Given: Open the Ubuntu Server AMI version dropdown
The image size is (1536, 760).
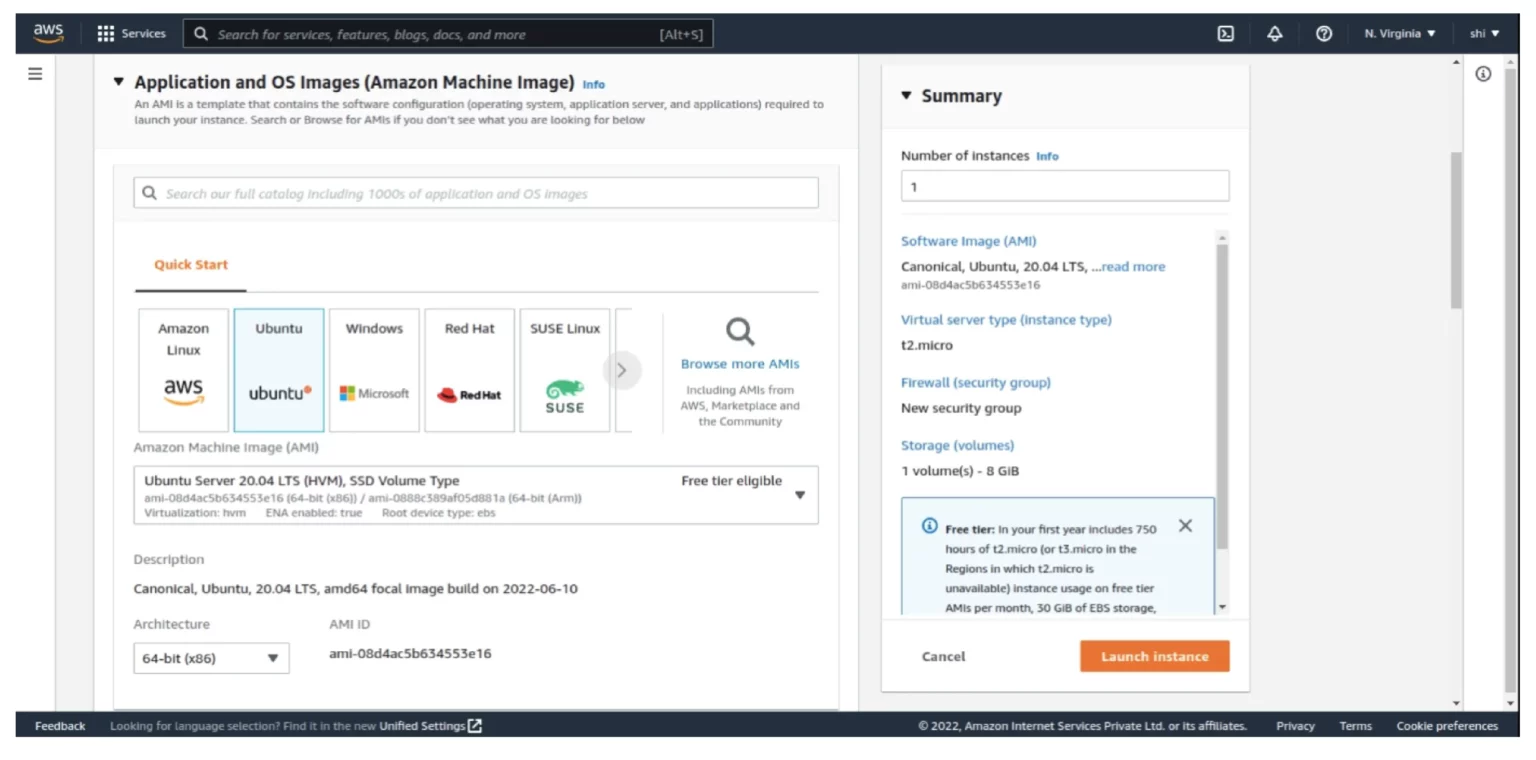Looking at the screenshot, I should coord(799,494).
